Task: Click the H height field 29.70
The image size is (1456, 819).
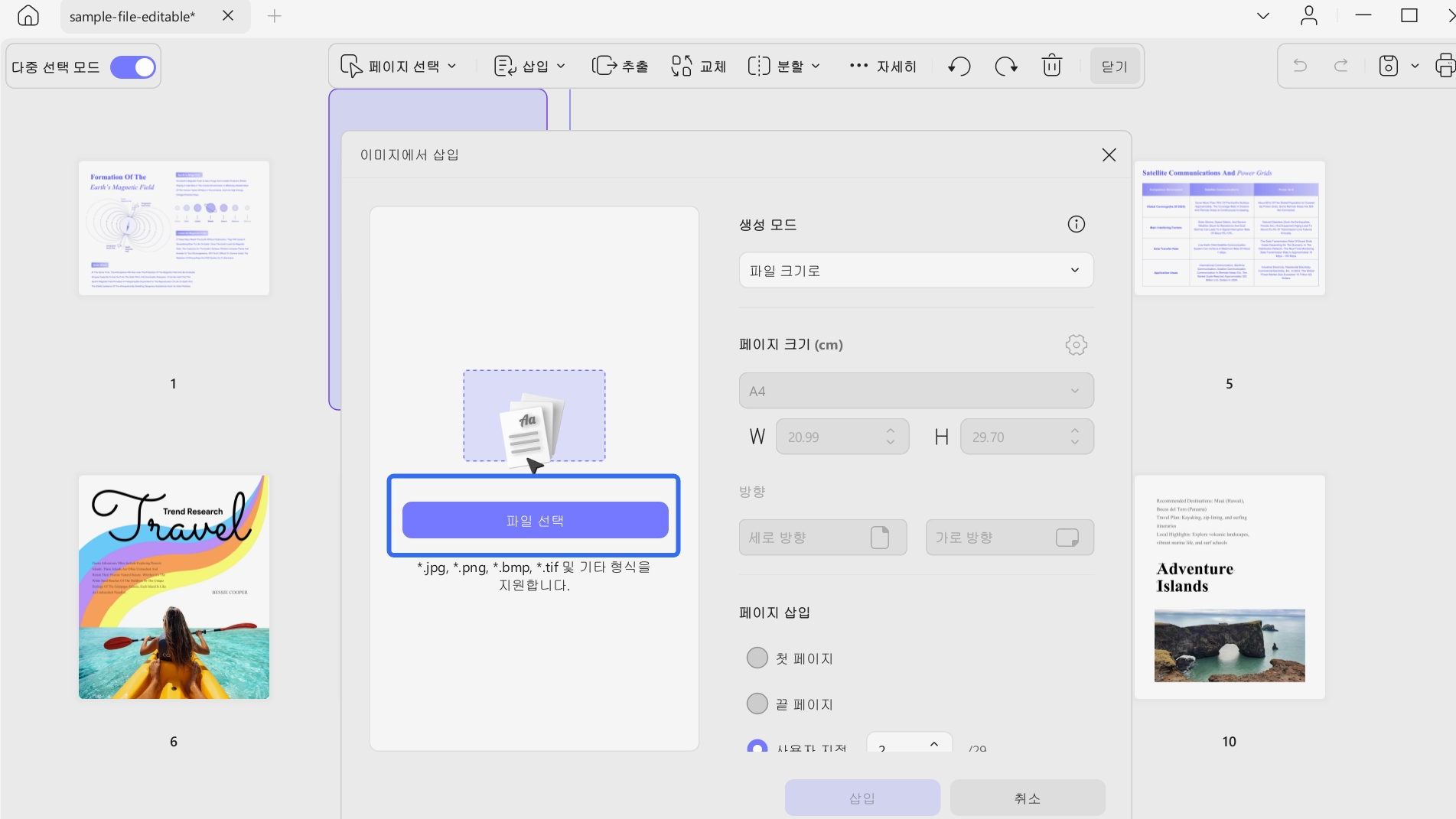Action: 1027,437
